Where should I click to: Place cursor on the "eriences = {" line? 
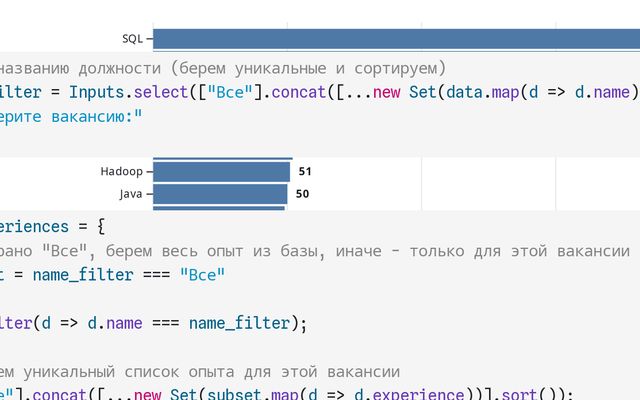pos(52,226)
